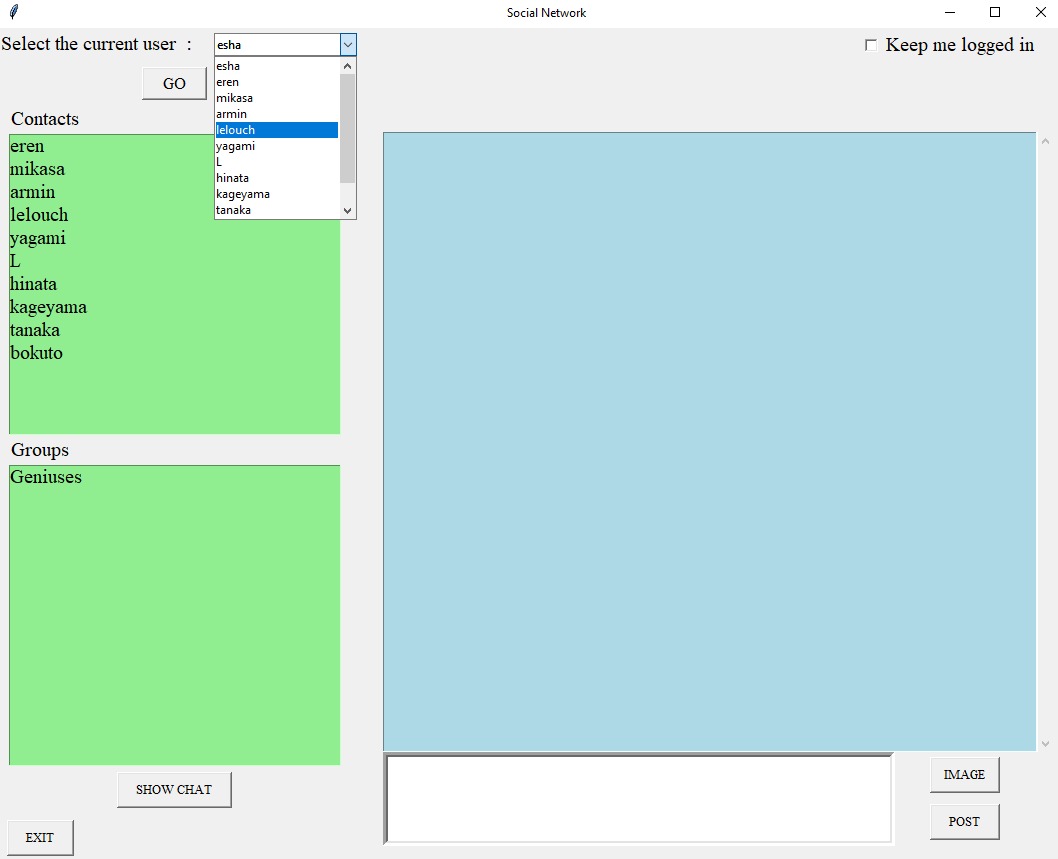The image size is (1058, 859).
Task: Click the IMAGE button
Action: click(964, 775)
